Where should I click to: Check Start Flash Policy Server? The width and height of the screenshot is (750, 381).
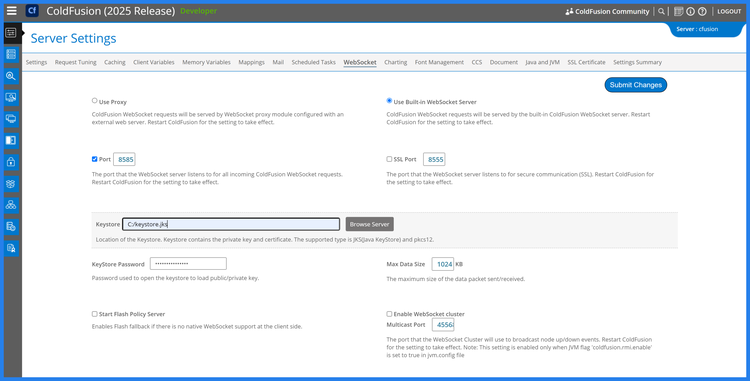95,314
